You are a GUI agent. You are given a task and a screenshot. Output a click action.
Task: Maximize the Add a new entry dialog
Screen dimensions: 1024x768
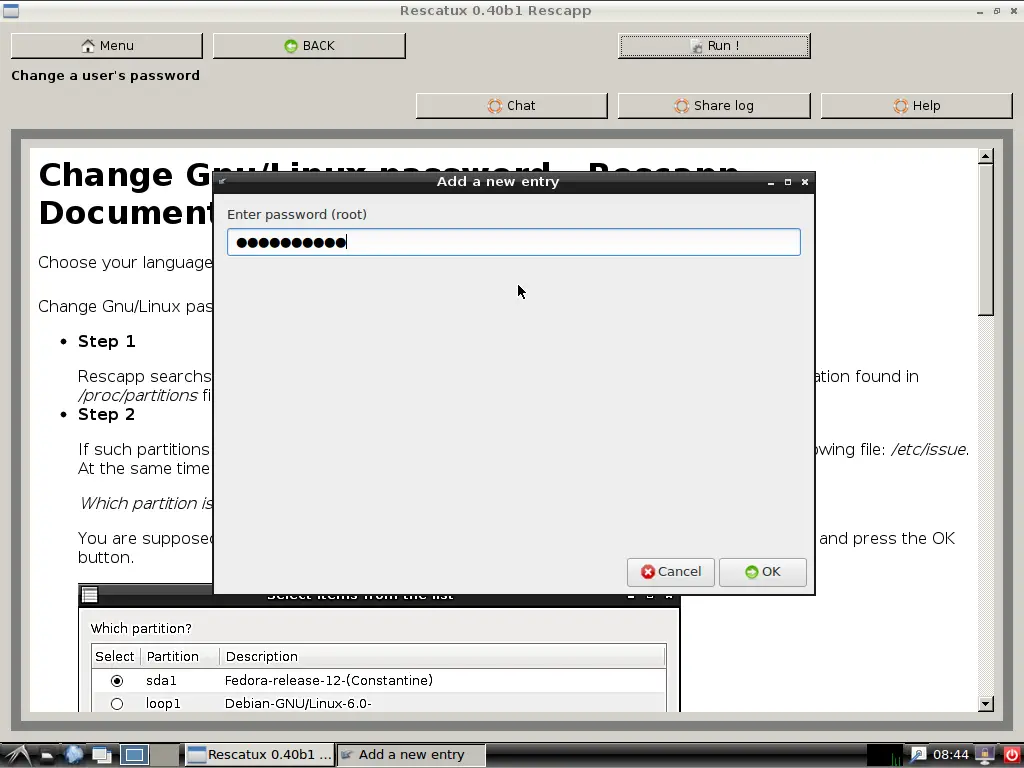[788, 182]
